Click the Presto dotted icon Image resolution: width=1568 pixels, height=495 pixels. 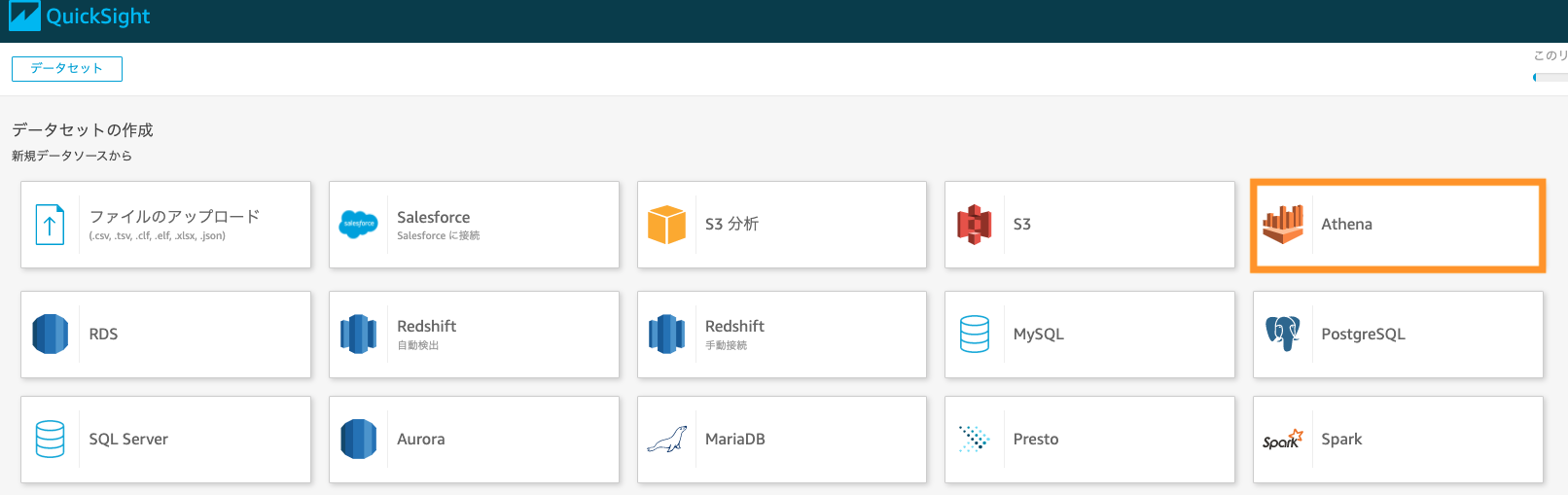(974, 439)
